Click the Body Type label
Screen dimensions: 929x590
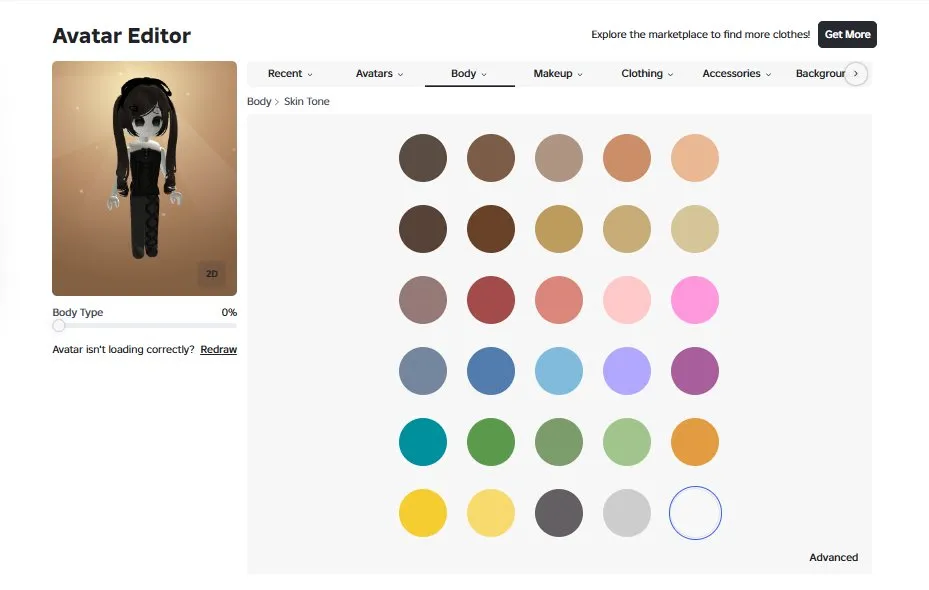[78, 312]
